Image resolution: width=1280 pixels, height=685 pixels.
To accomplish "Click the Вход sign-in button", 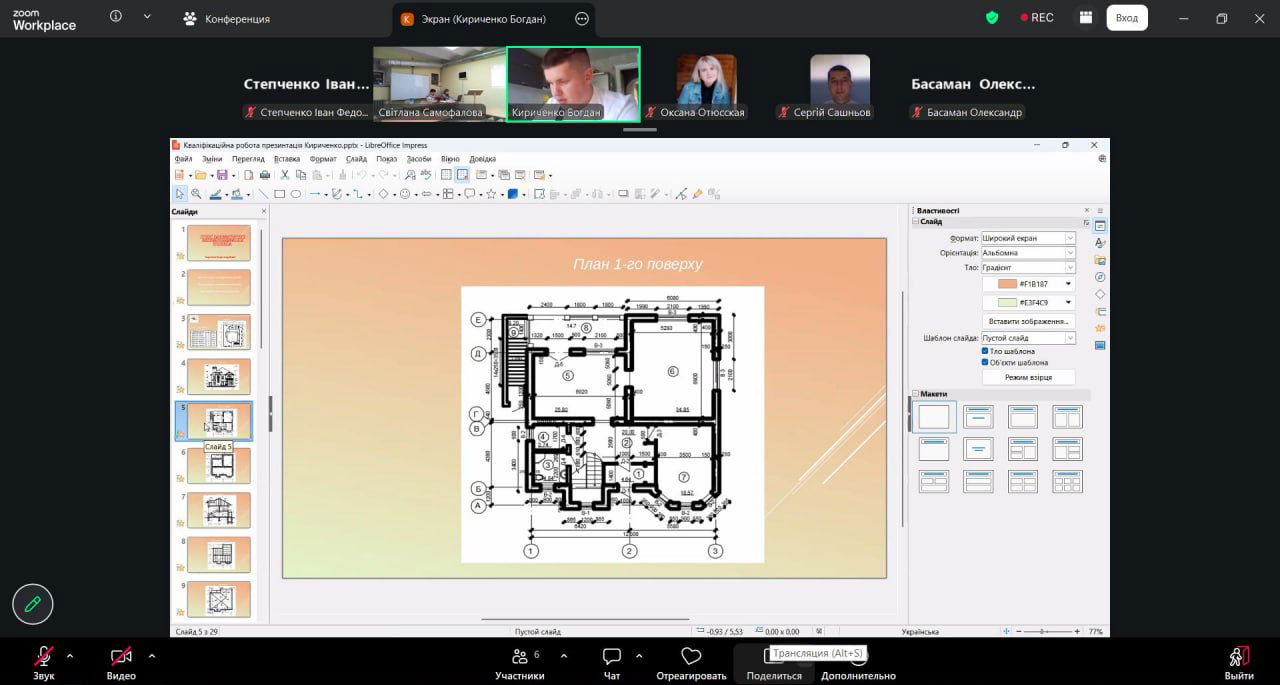I will tap(1127, 18).
